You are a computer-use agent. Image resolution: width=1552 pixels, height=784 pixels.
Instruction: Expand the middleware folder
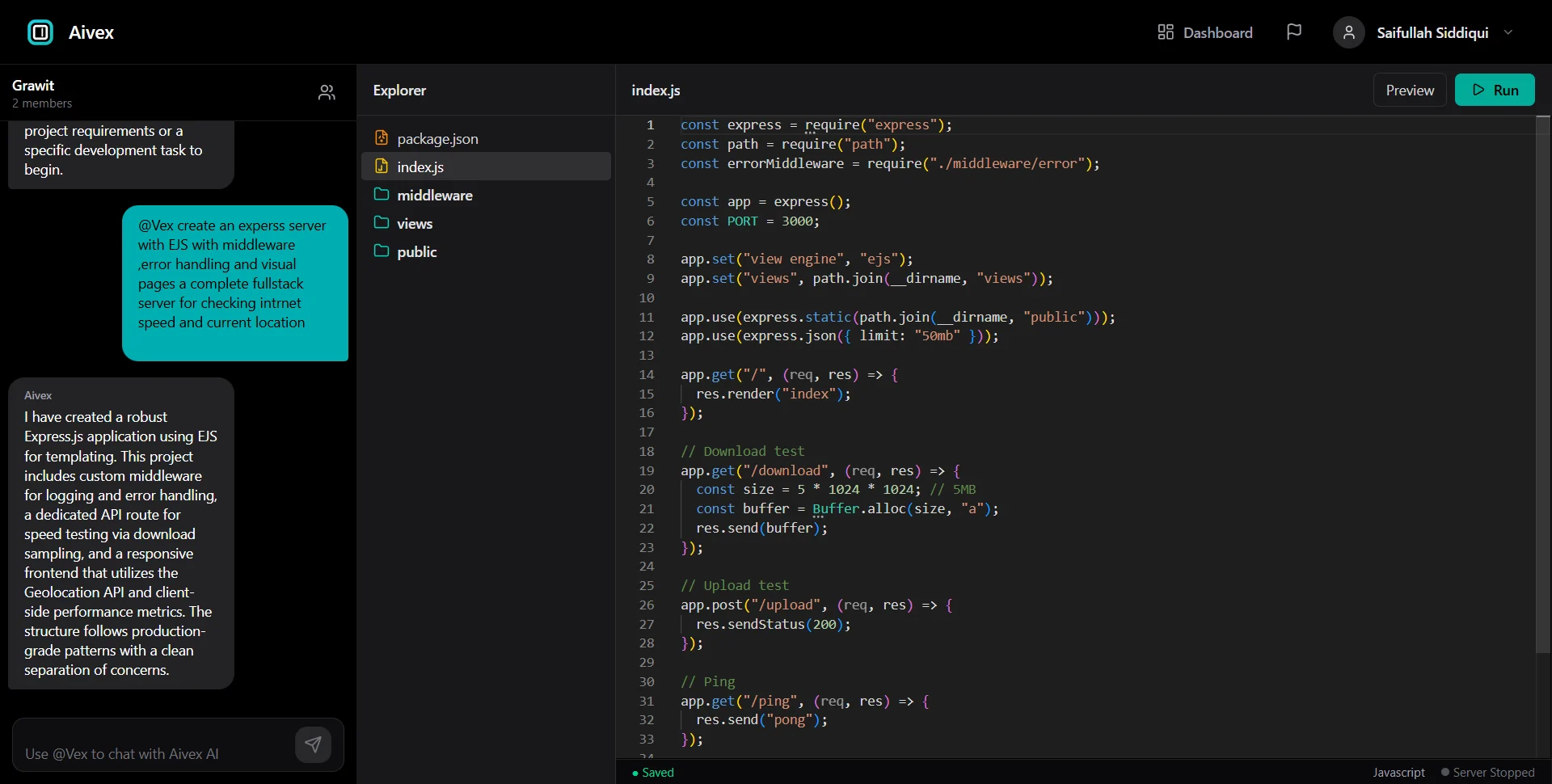486,195
